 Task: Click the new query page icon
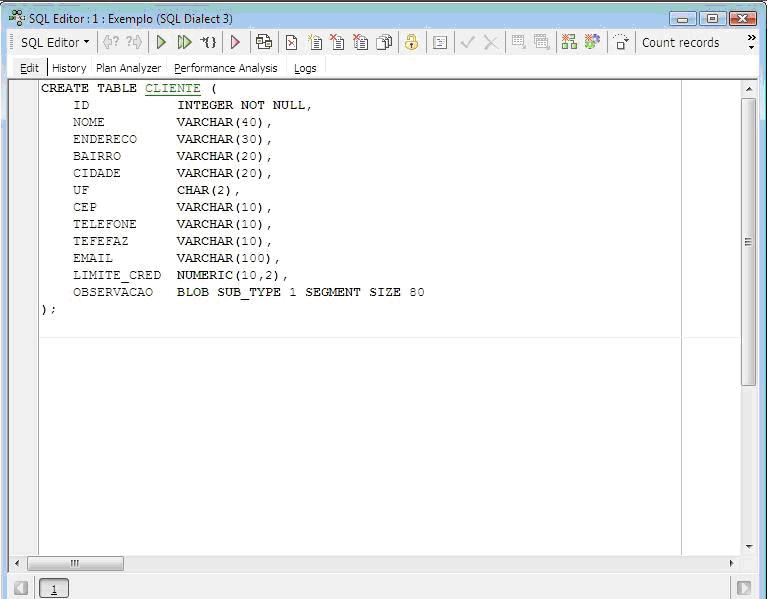315,42
